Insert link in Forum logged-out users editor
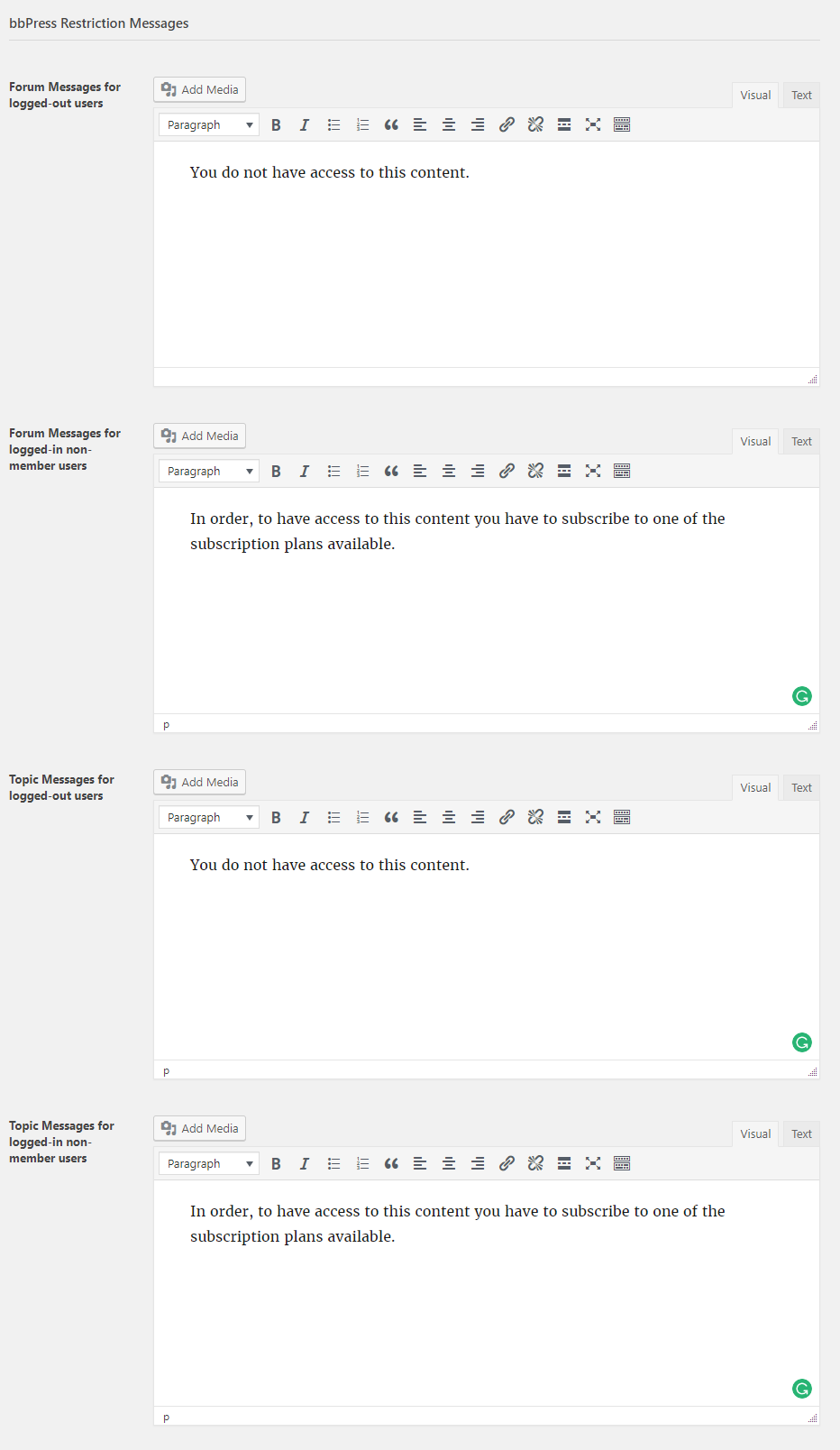The image size is (840, 1450). pyautogui.click(x=507, y=125)
